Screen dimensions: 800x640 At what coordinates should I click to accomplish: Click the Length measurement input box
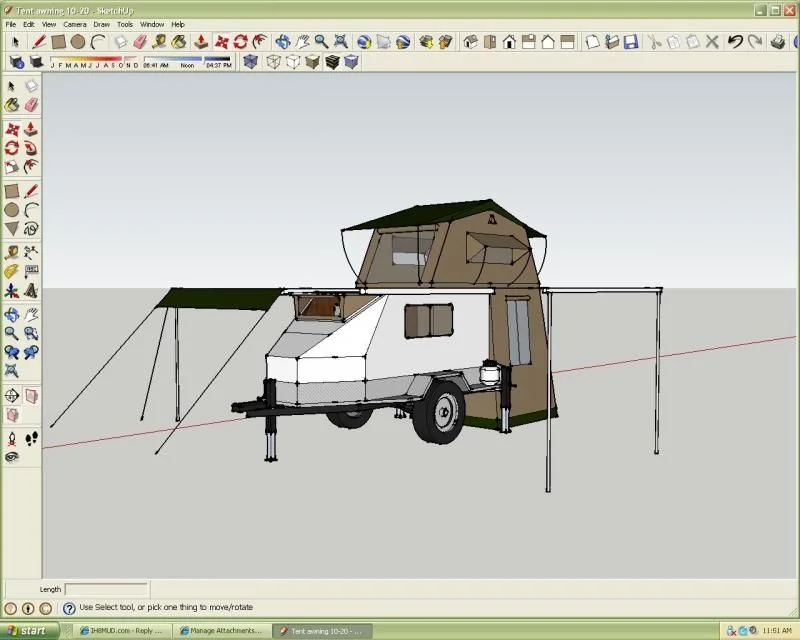106,590
